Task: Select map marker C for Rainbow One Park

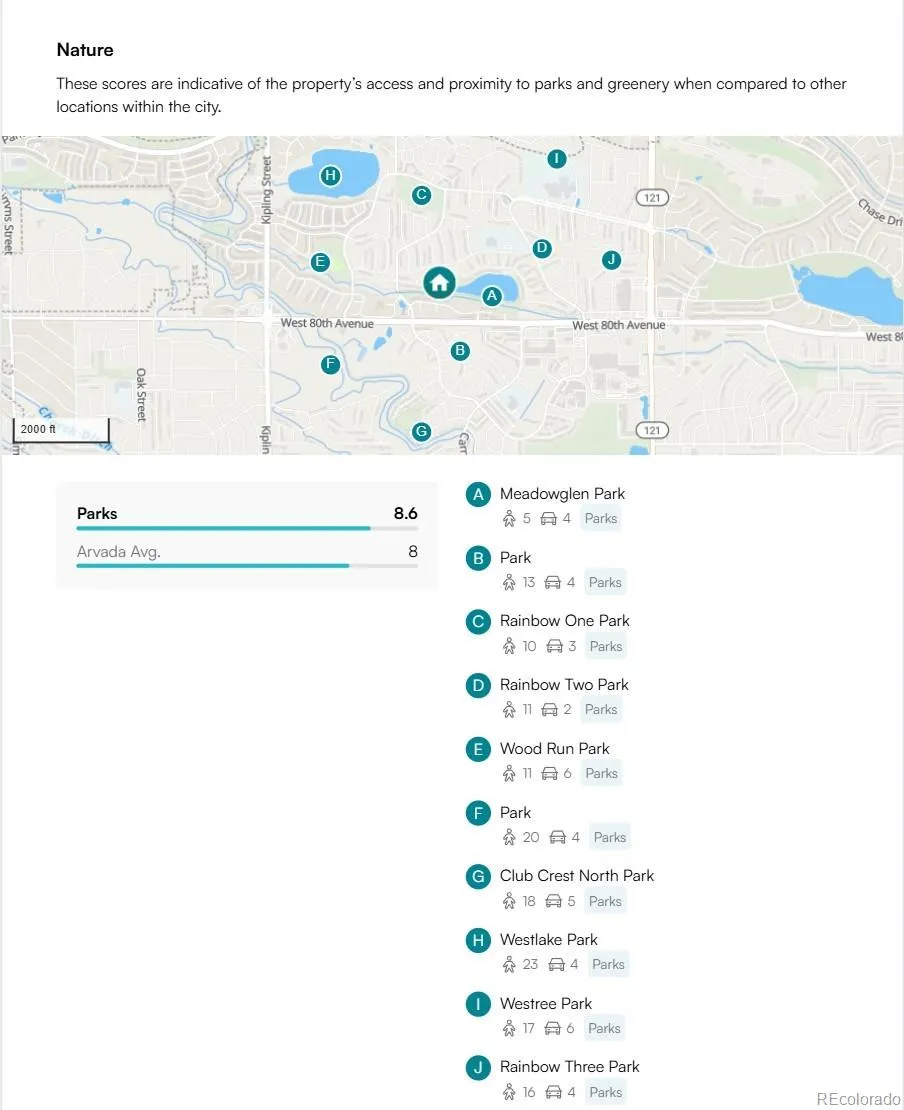Action: tap(421, 195)
